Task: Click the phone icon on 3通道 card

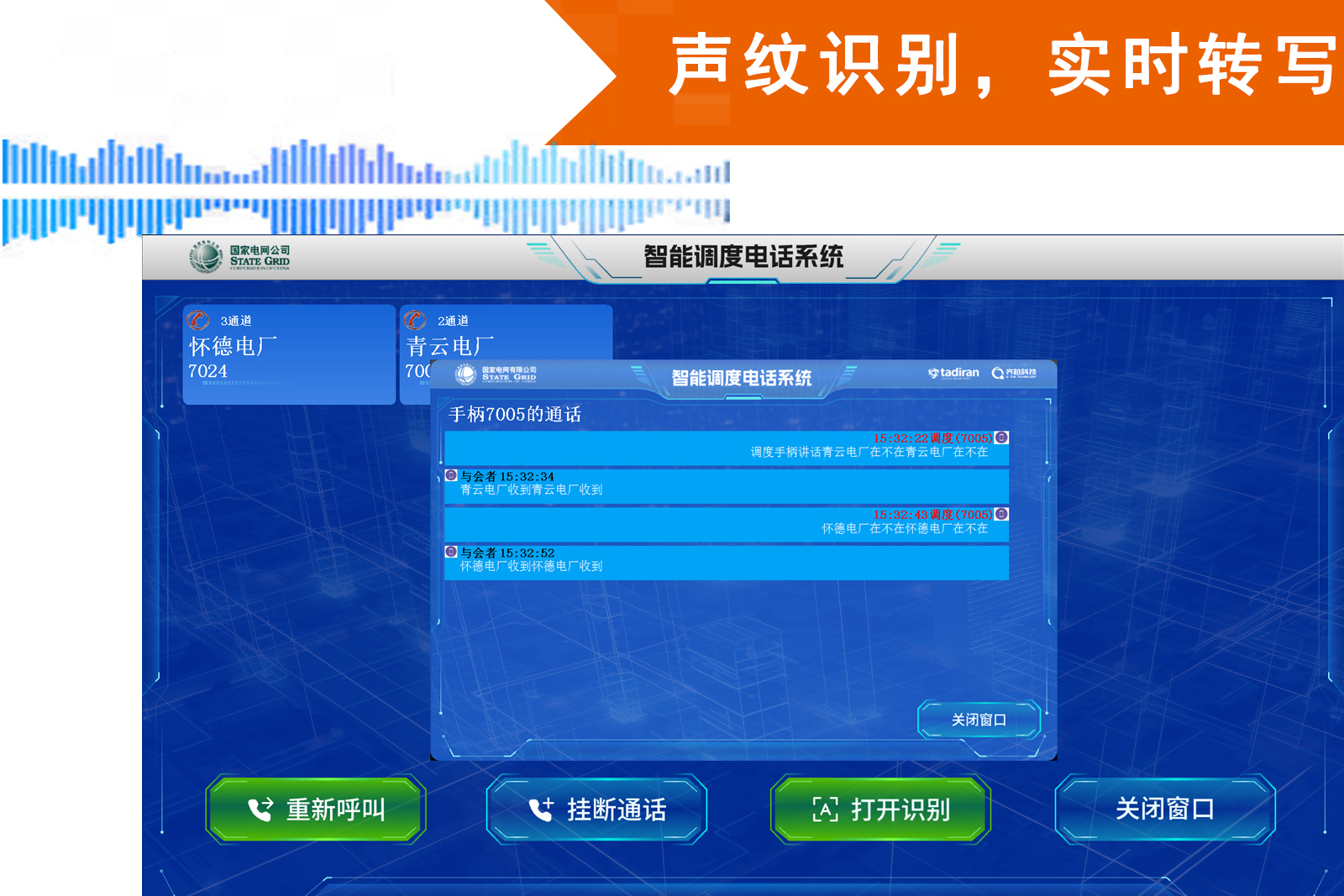Action: tap(198, 320)
